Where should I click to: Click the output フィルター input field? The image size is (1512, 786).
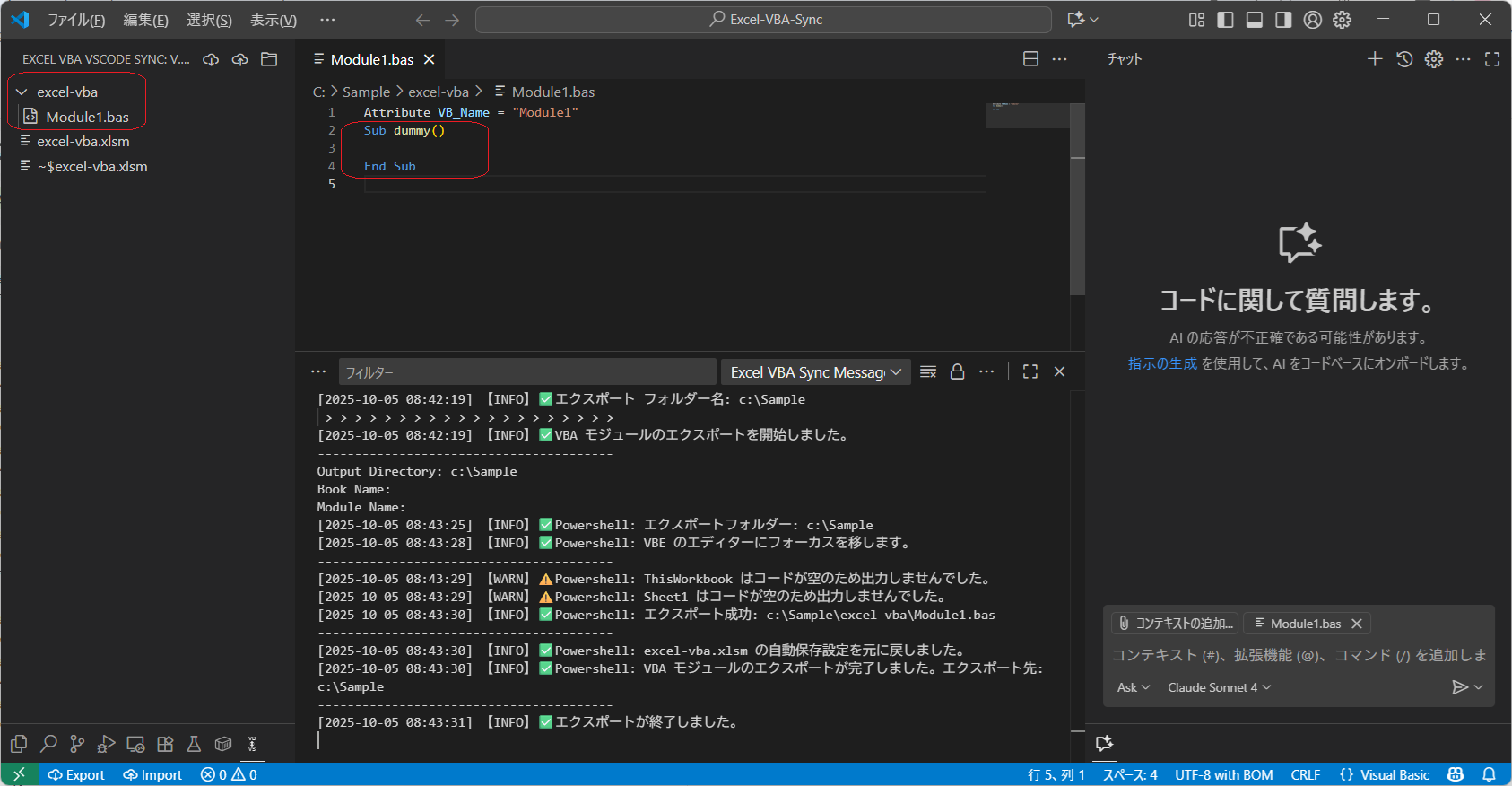coord(527,371)
